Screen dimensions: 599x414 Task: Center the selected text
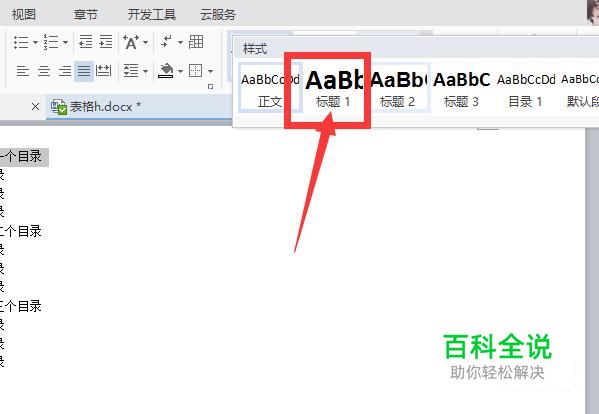click(x=44, y=71)
